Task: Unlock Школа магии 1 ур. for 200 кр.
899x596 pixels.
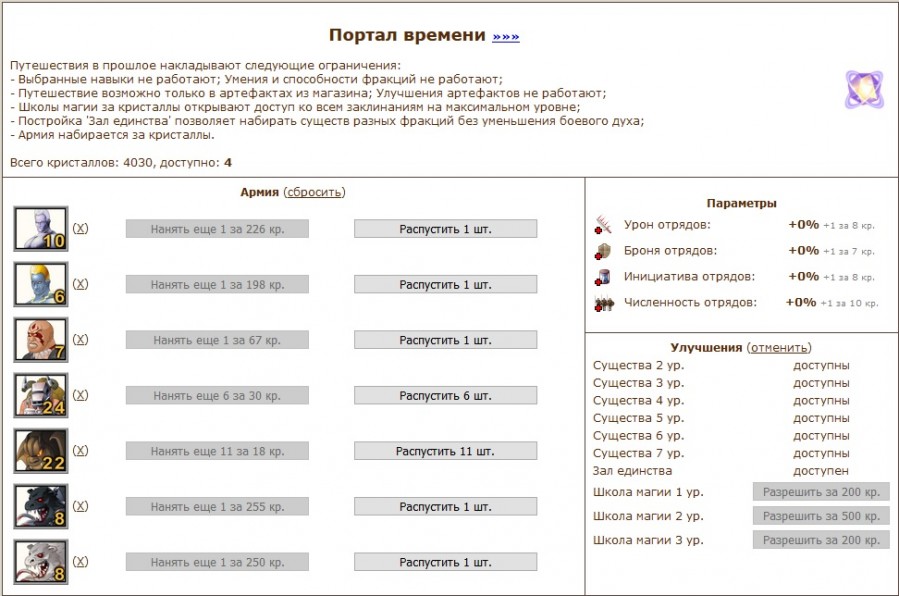Action: coord(821,492)
